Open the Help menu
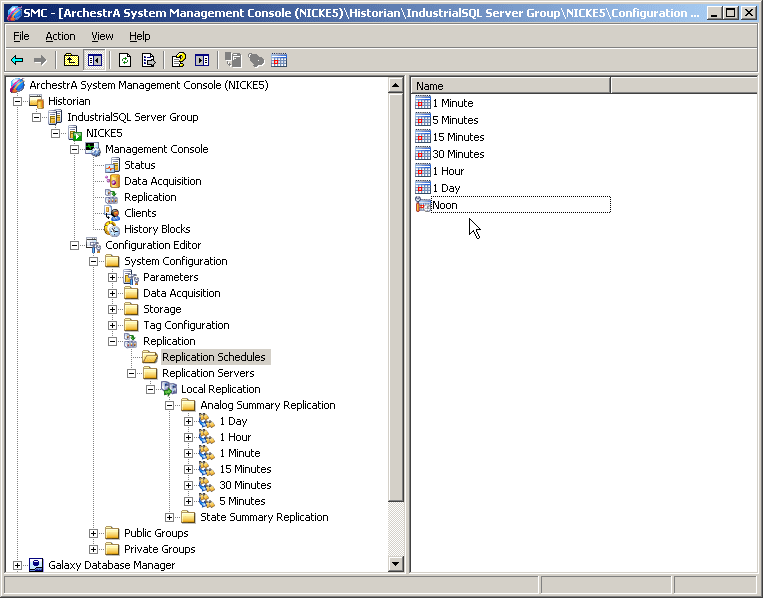Screen dimensions: 763x598 click(140, 36)
